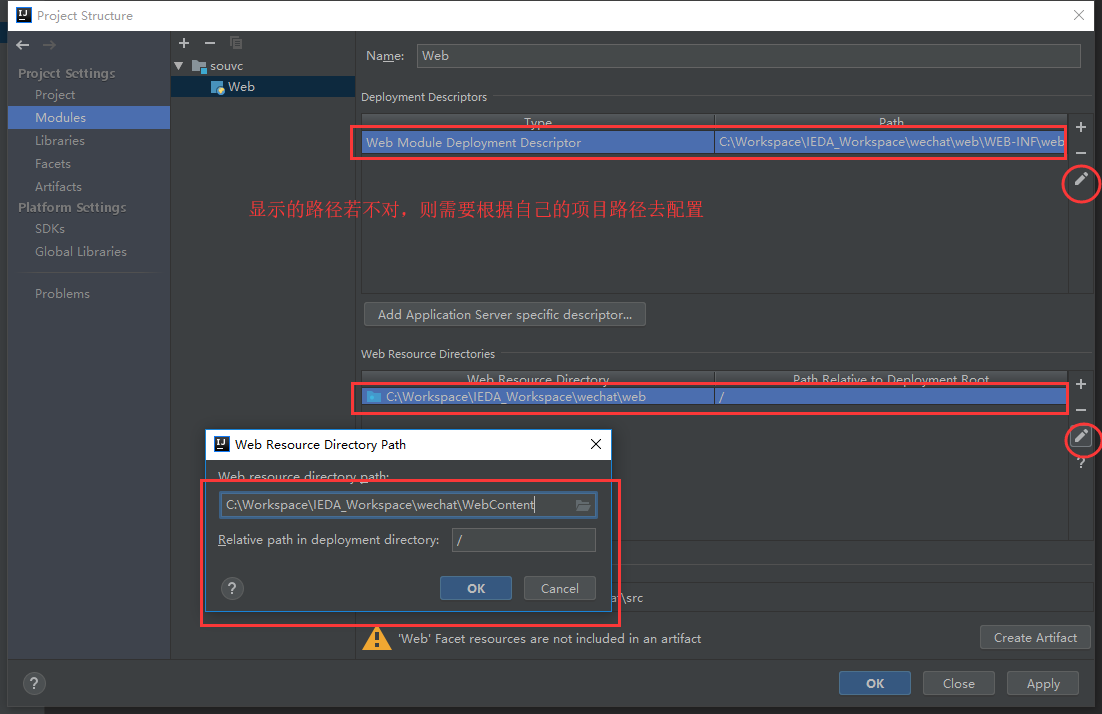The height and width of the screenshot is (714, 1102).
Task: Copy the module with the duplicate icon
Action: [x=236, y=43]
